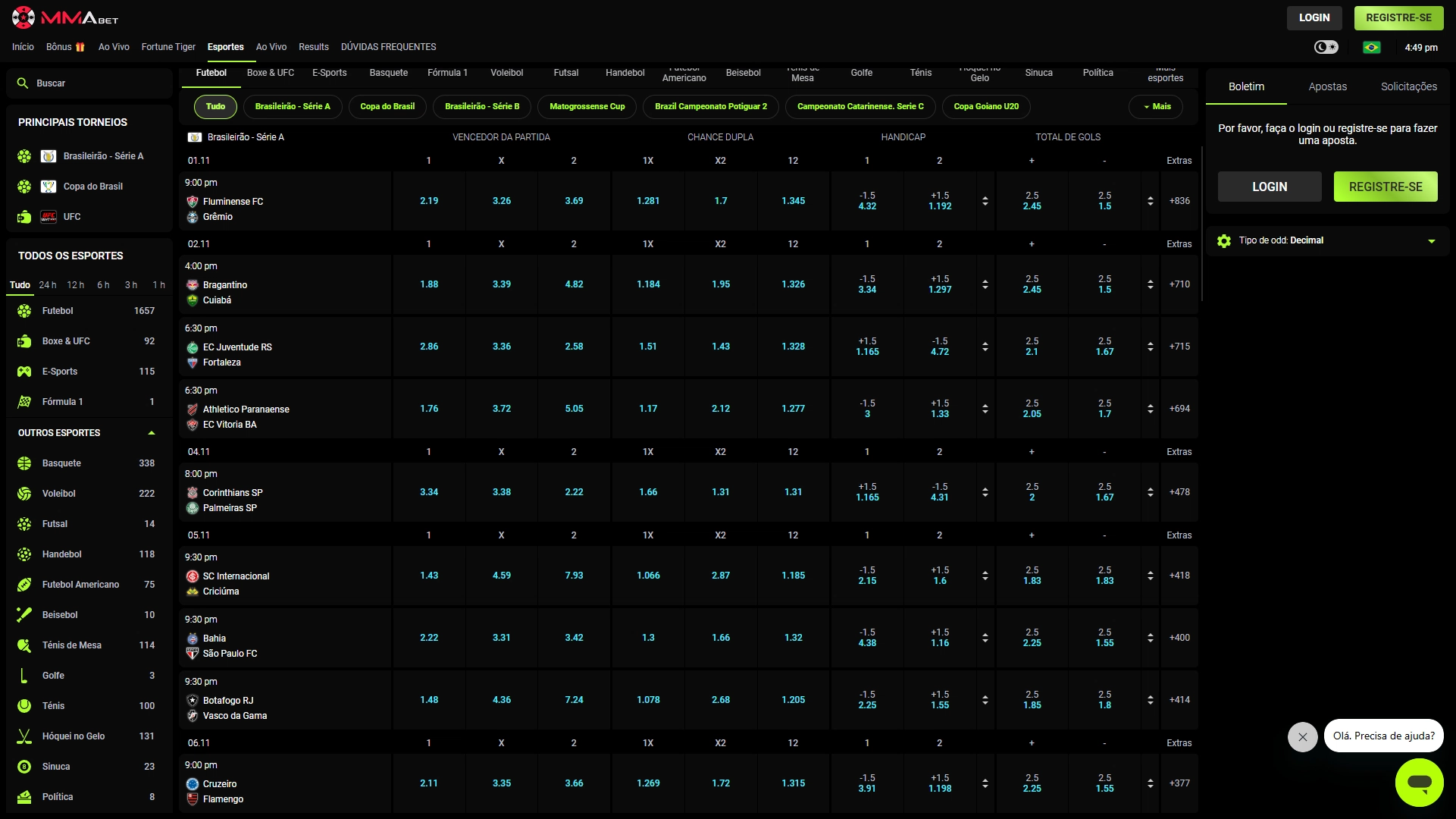Expand the Mais leagues dropdown

(x=1157, y=107)
